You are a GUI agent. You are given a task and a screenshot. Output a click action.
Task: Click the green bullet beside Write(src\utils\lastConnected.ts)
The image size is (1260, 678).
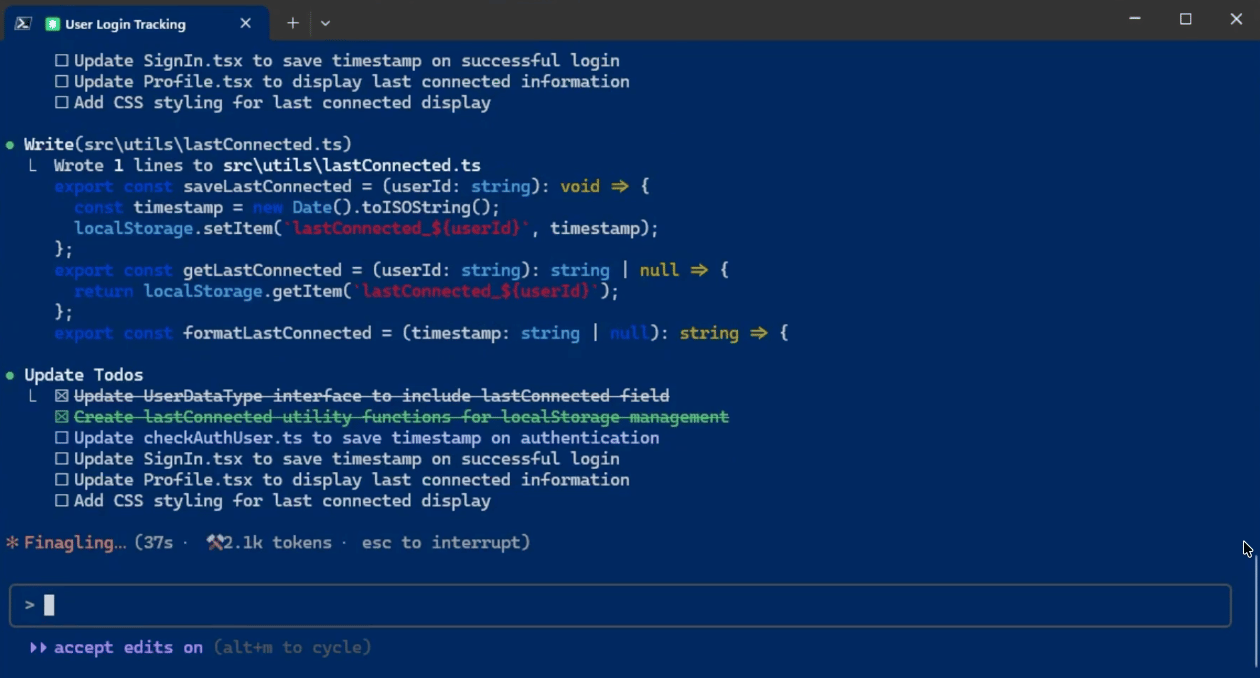click(10, 145)
